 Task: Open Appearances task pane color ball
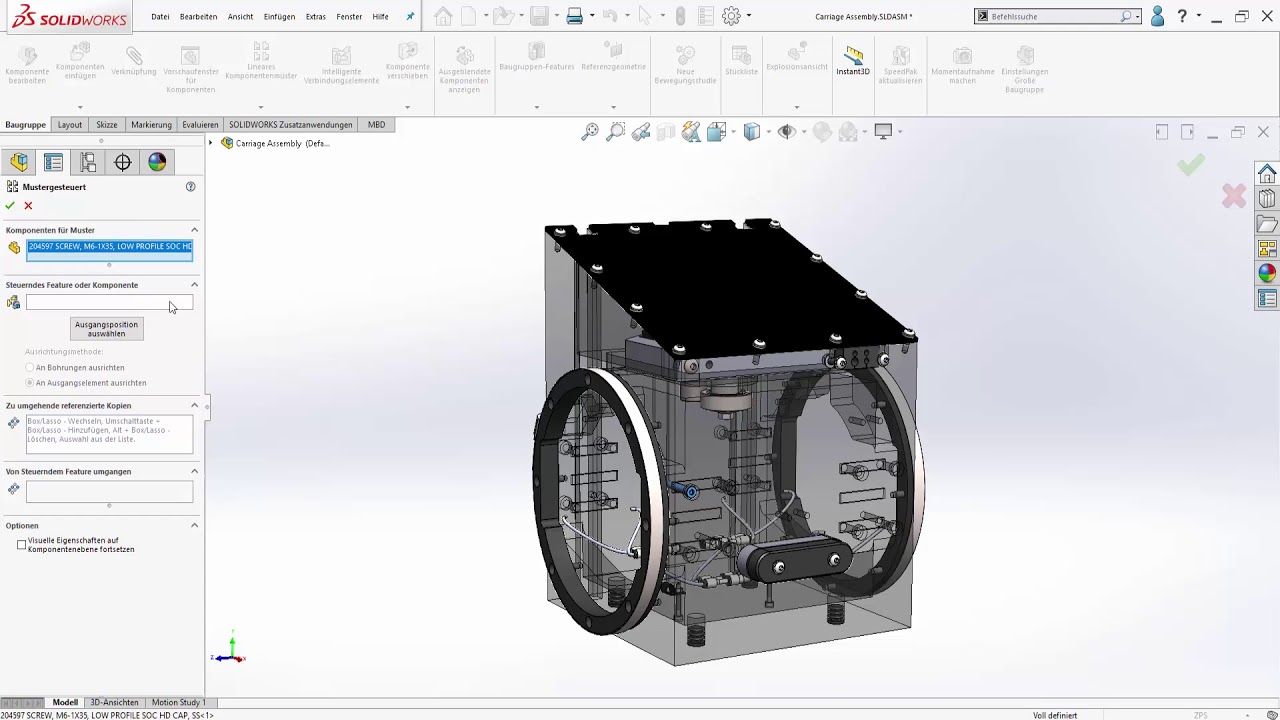point(1267,273)
